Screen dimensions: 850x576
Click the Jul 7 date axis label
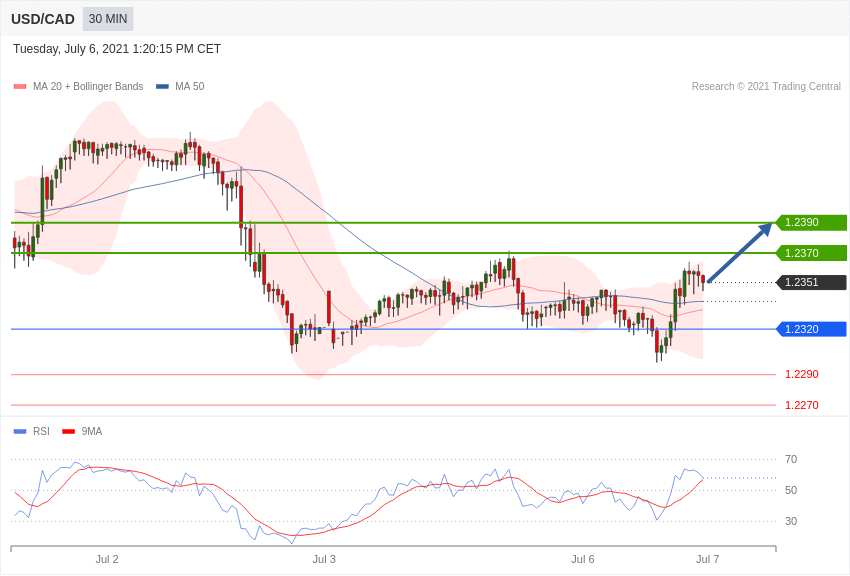coord(707,559)
